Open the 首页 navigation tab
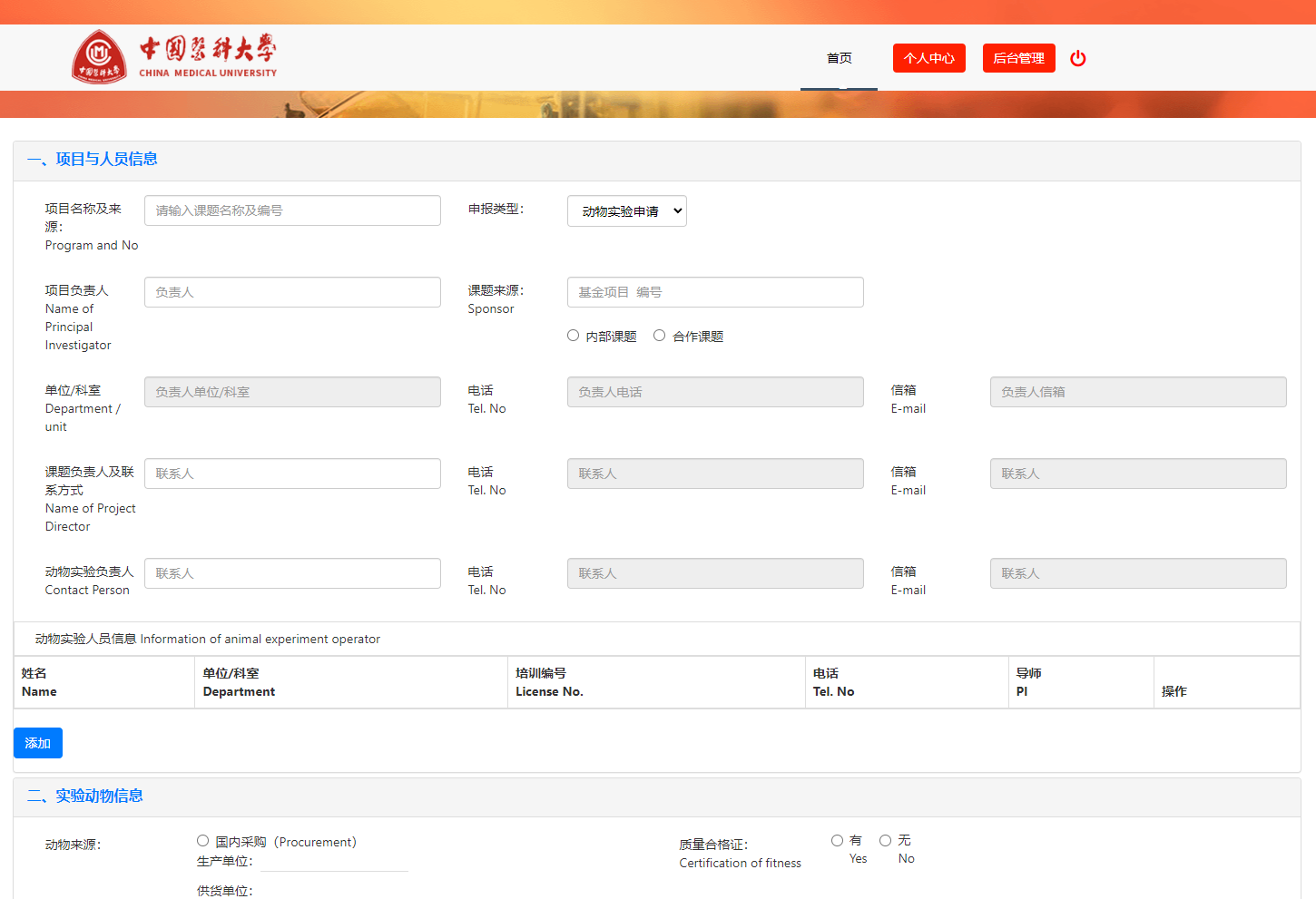 tap(839, 58)
